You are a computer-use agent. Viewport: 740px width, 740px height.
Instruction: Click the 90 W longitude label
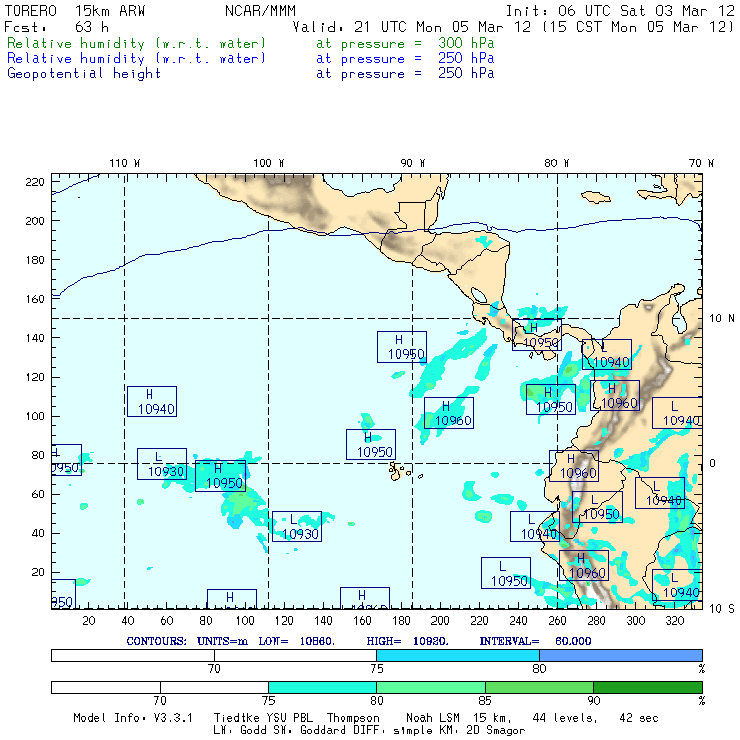point(412,163)
